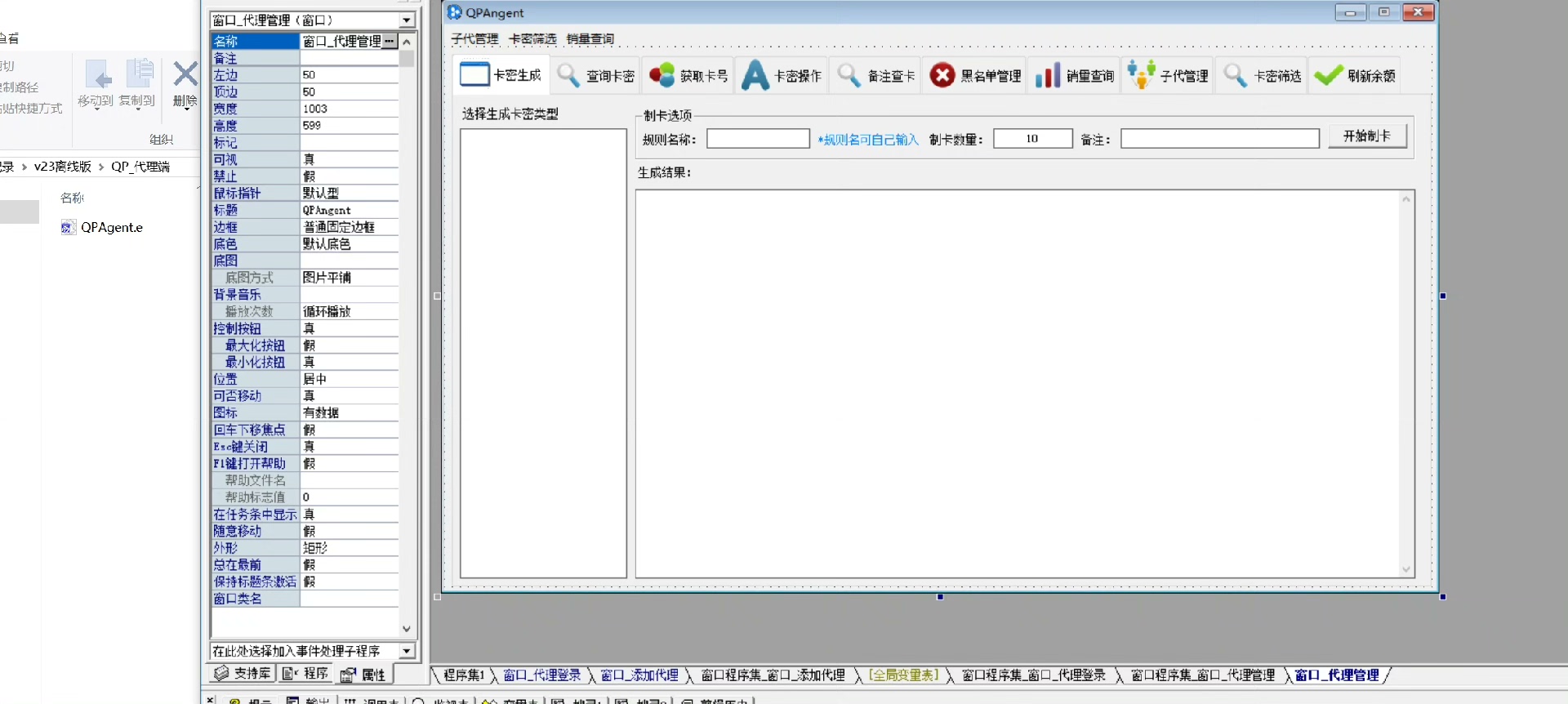Image resolution: width=1568 pixels, height=704 pixels.
Task: Switch to the 窗口程序集_窗口_添加代理 tab
Action: [x=773, y=675]
